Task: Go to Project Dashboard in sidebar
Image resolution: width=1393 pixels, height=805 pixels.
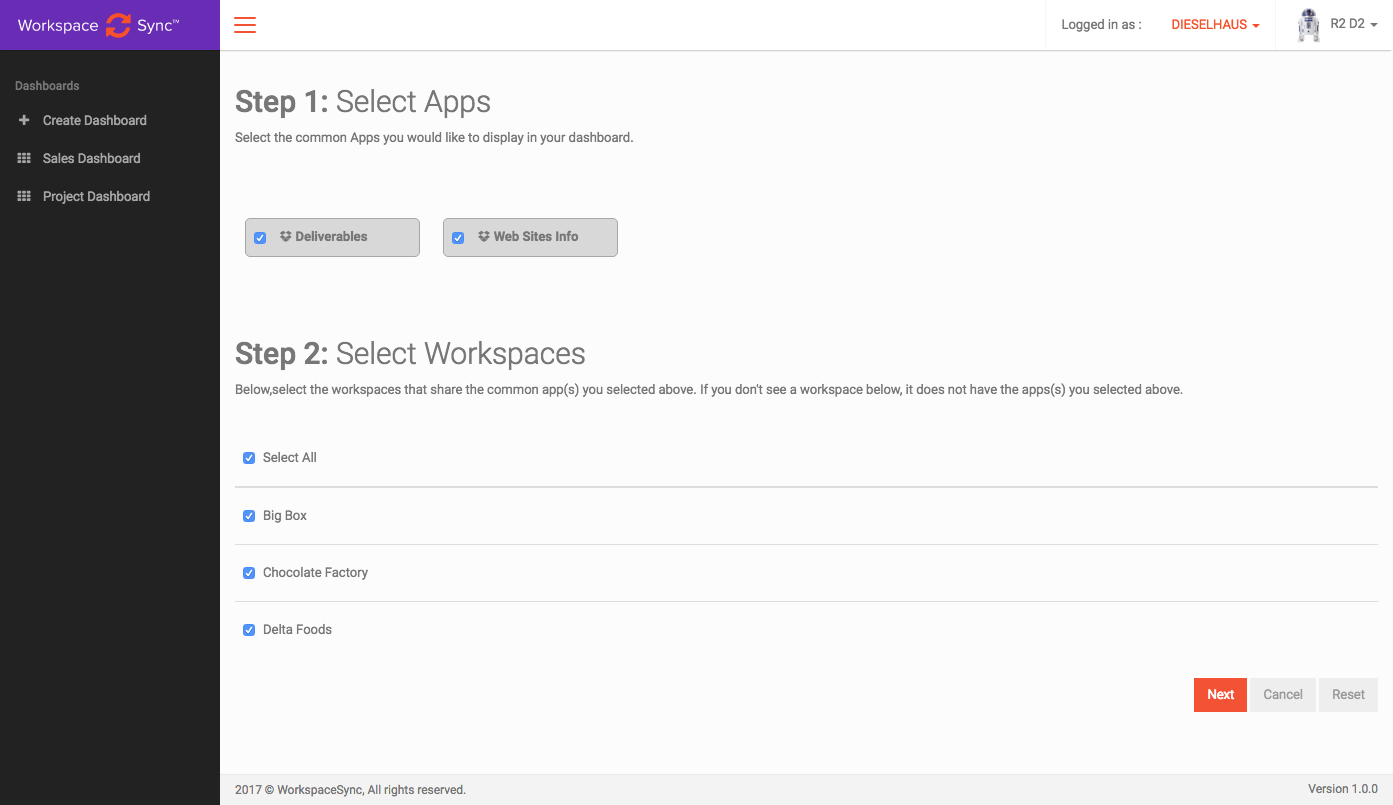Action: pyautogui.click(x=96, y=196)
